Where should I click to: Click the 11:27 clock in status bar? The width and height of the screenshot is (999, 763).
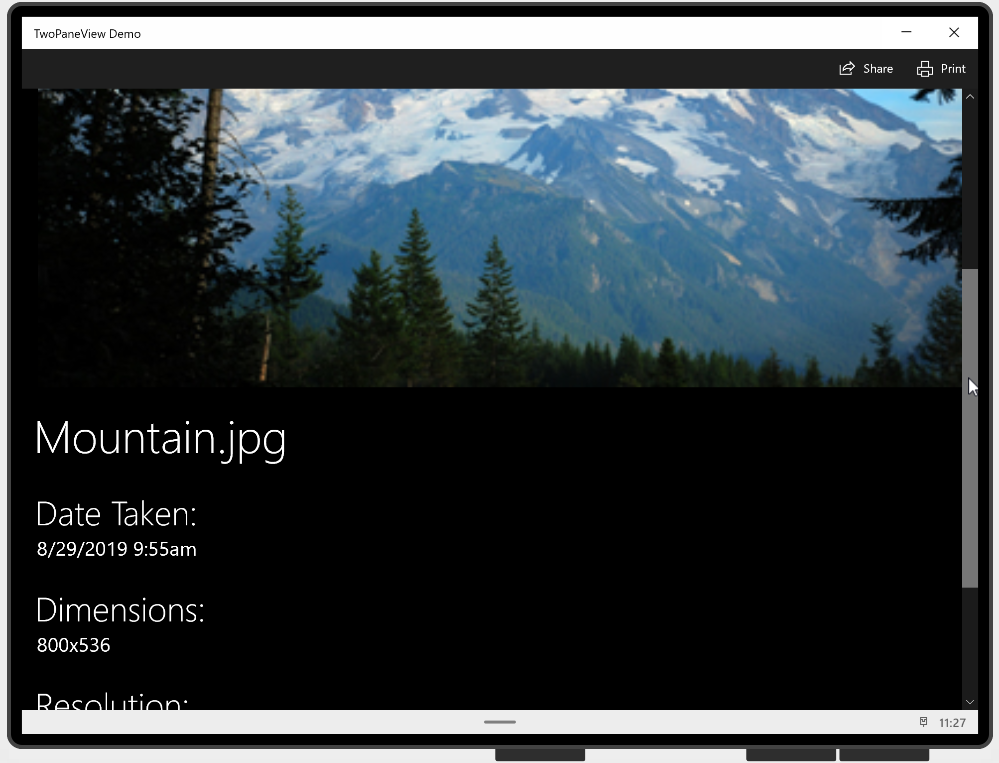pos(952,723)
